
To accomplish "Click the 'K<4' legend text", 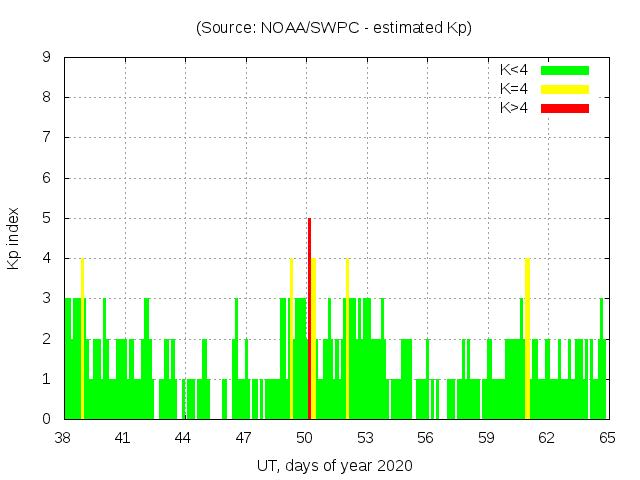I will (x=514, y=70).
